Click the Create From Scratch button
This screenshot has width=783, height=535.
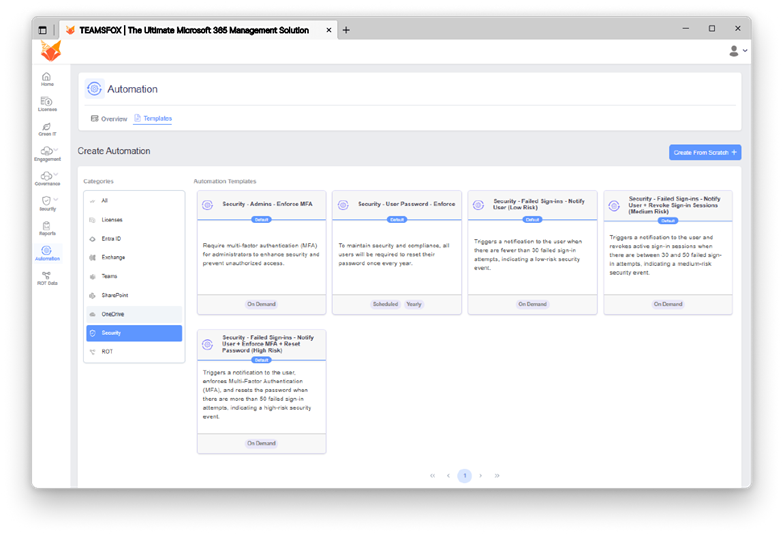705,152
